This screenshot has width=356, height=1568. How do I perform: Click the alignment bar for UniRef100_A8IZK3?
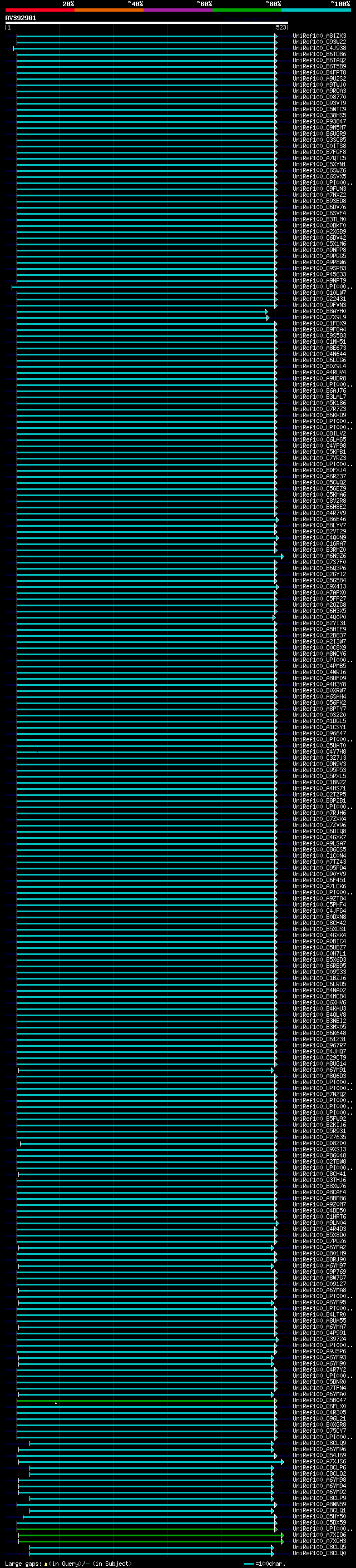[x=146, y=36]
